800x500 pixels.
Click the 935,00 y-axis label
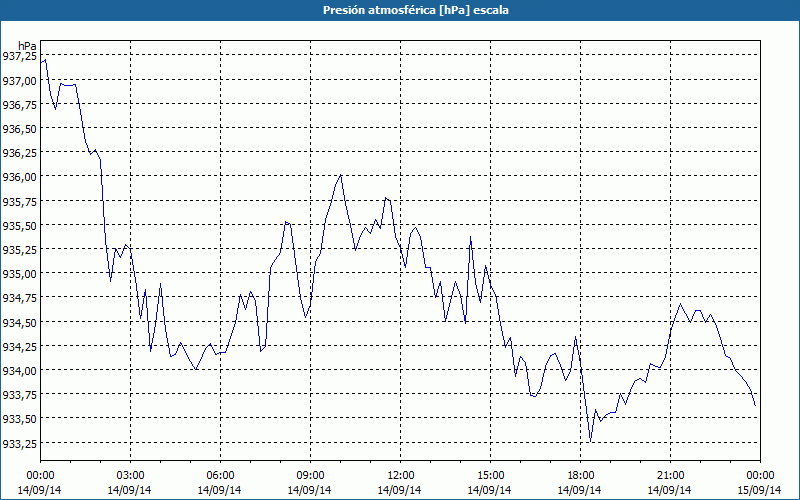coord(19,273)
